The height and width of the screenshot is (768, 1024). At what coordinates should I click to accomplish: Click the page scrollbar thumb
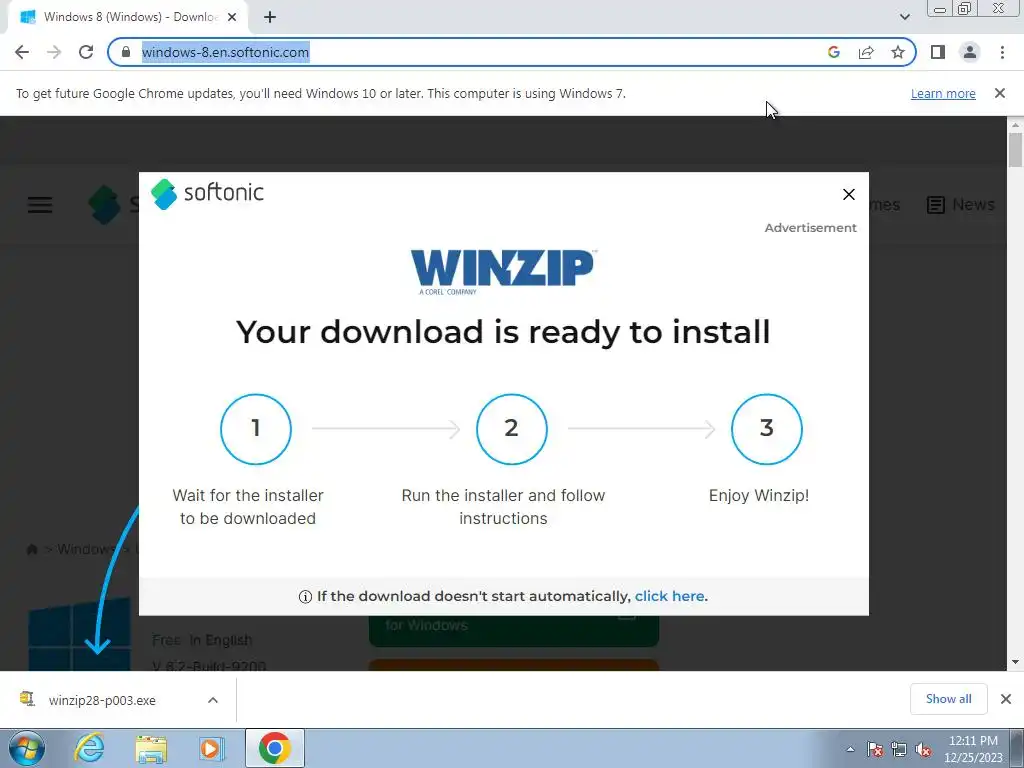pos(1015,150)
